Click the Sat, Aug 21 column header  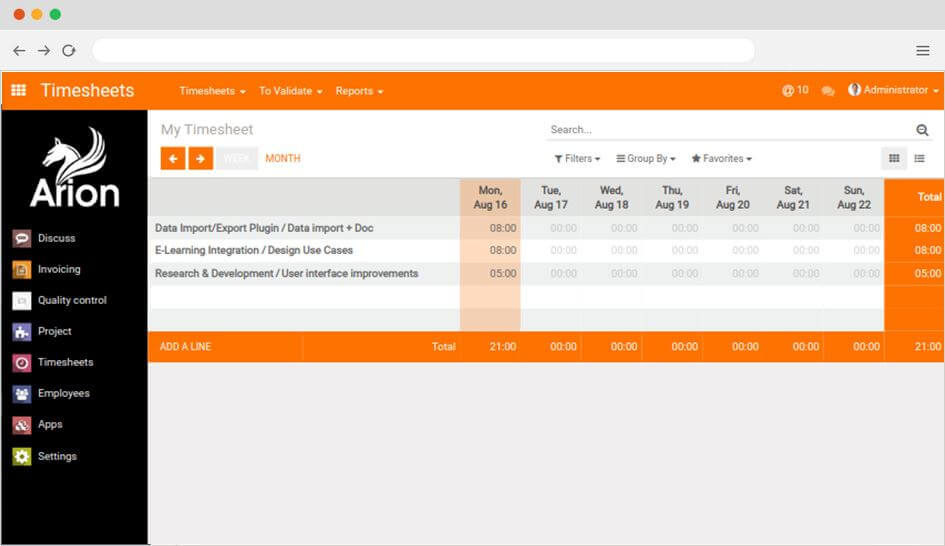click(793, 198)
